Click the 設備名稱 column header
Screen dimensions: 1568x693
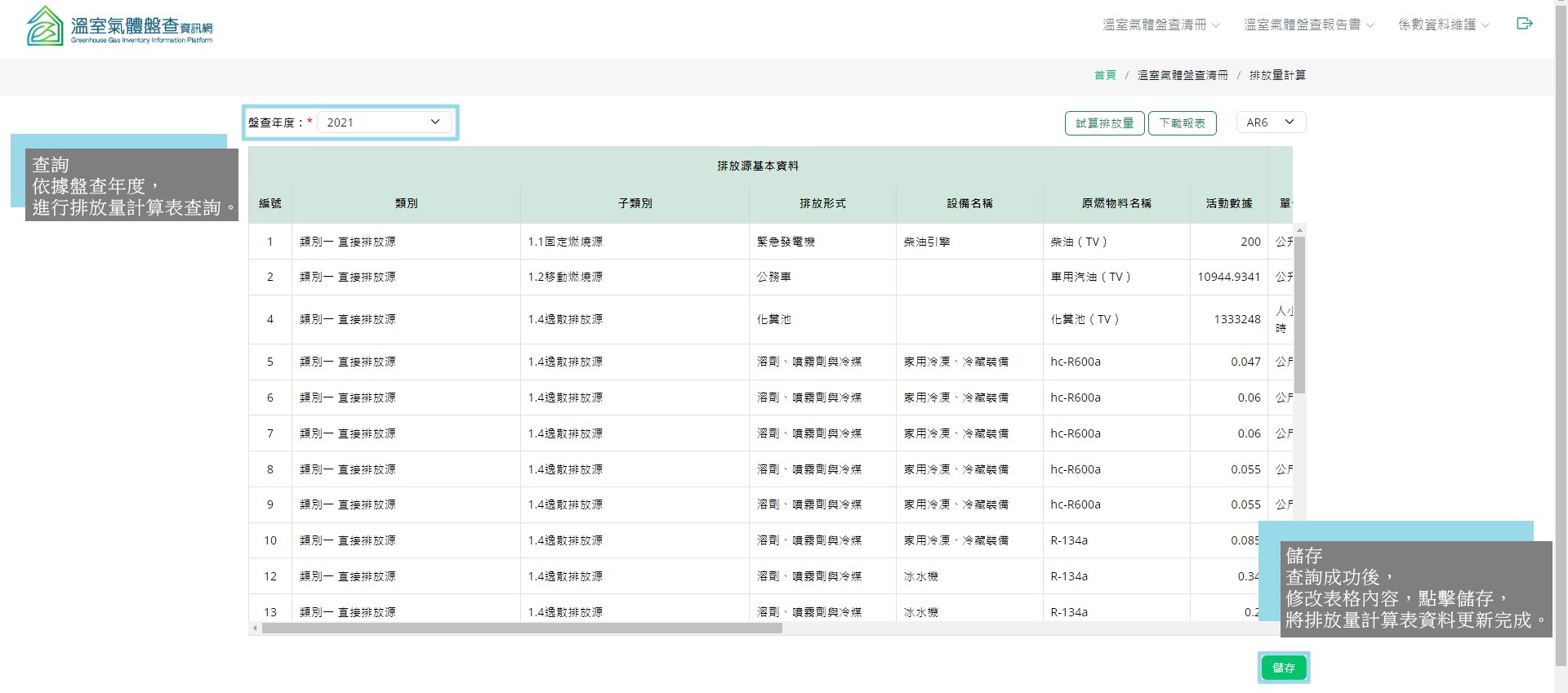point(969,203)
